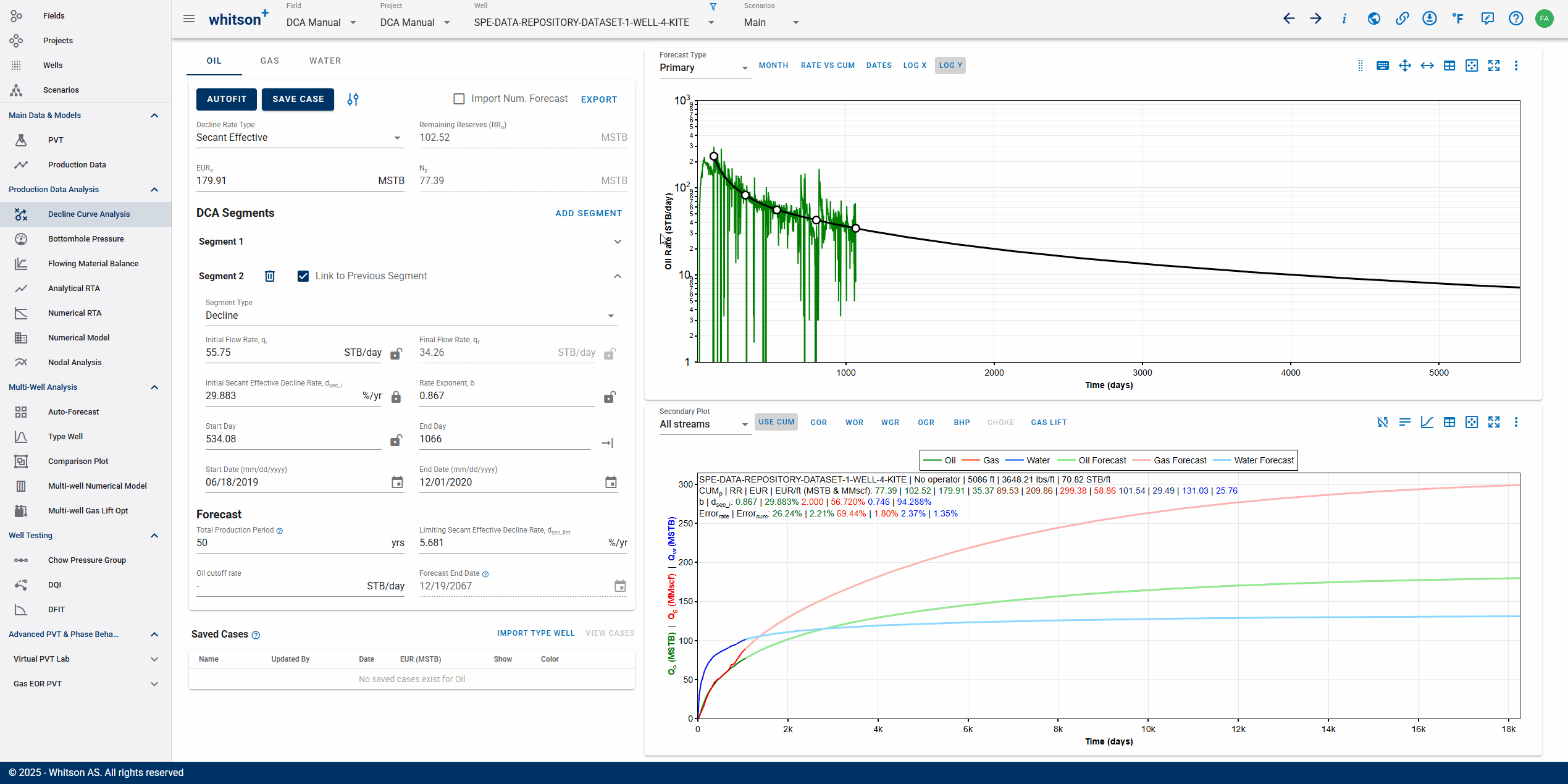Image resolution: width=1568 pixels, height=784 pixels.
Task: Open the Scenarios Main dropdown
Action: [x=771, y=22]
